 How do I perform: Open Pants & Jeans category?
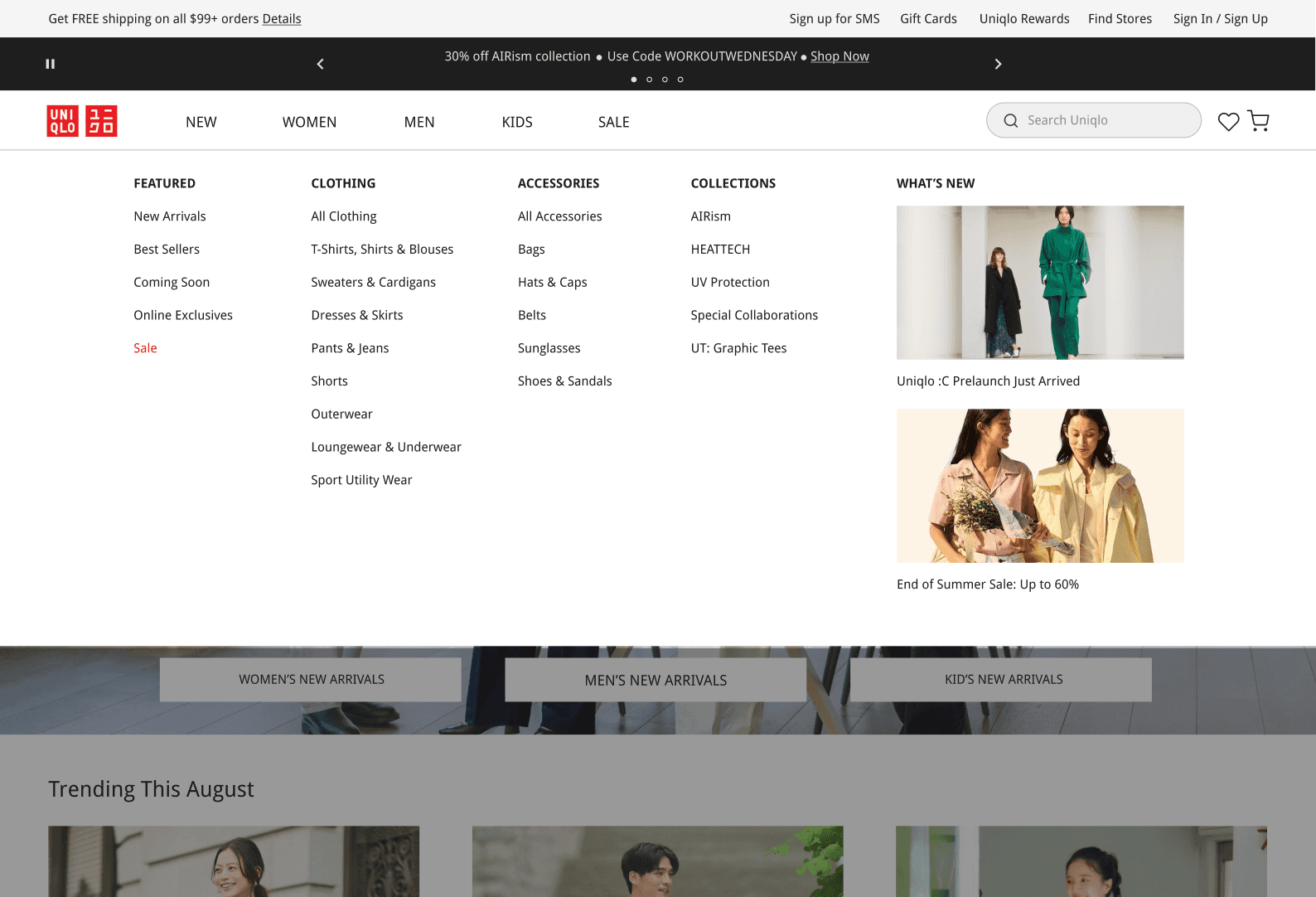click(350, 348)
